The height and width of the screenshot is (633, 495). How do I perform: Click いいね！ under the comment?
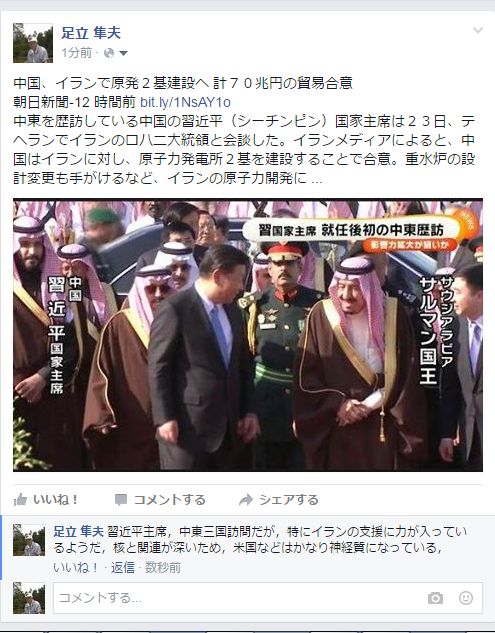[76, 567]
